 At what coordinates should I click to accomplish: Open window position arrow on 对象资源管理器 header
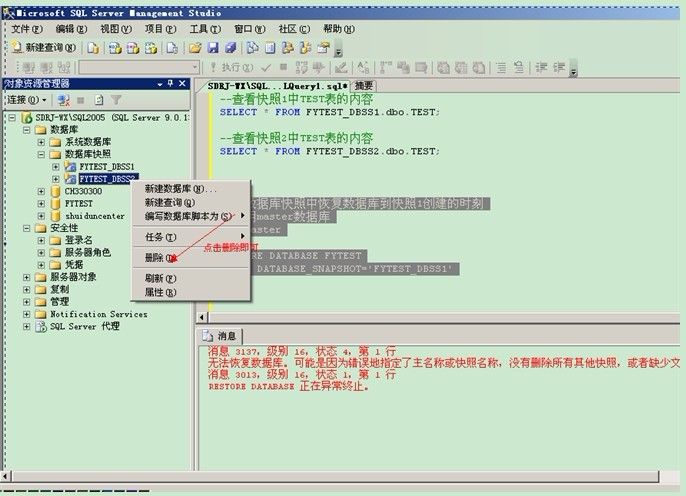point(160,84)
